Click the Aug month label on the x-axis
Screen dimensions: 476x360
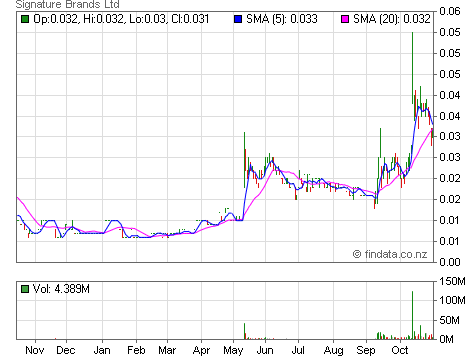click(334, 351)
